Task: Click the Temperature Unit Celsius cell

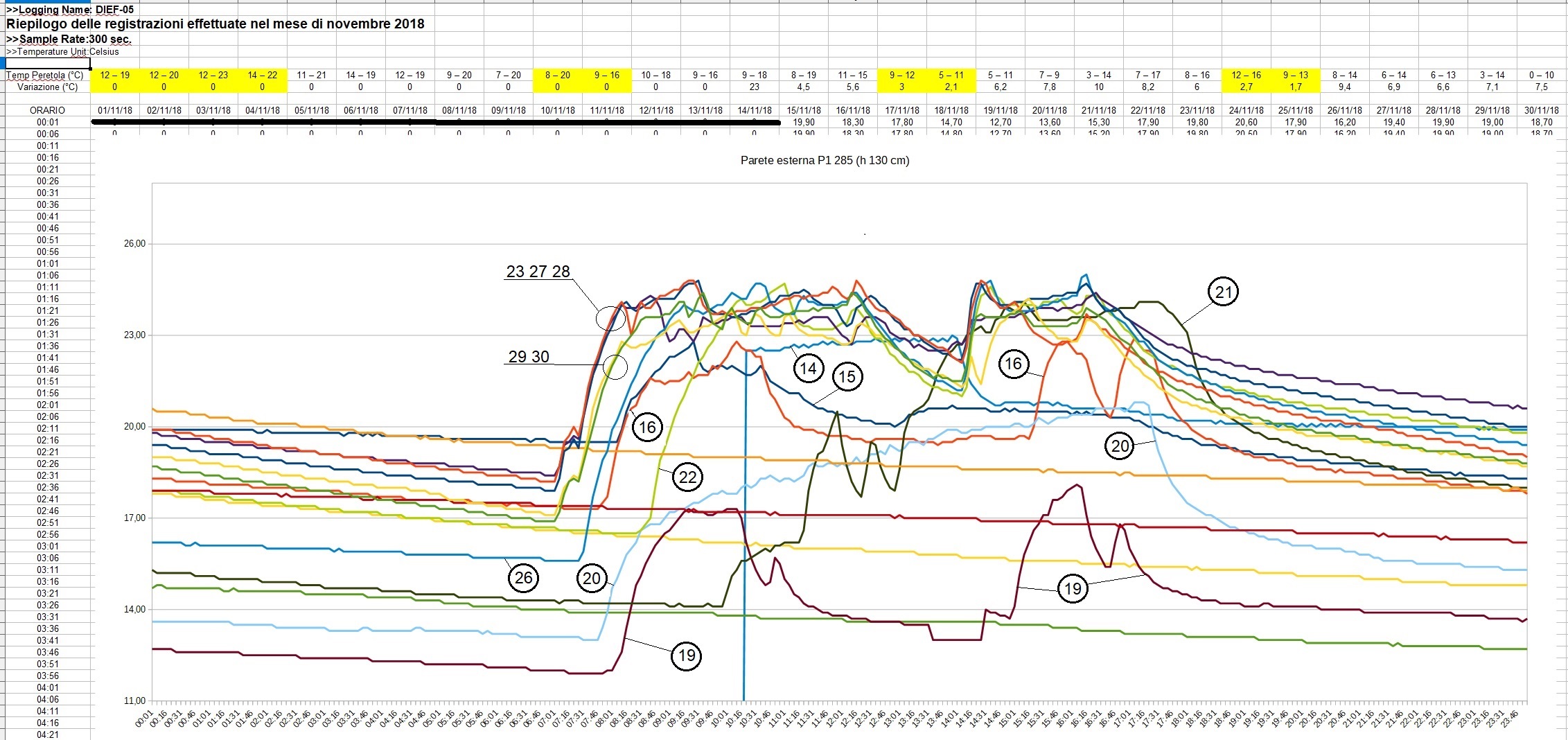Action: coord(62,52)
